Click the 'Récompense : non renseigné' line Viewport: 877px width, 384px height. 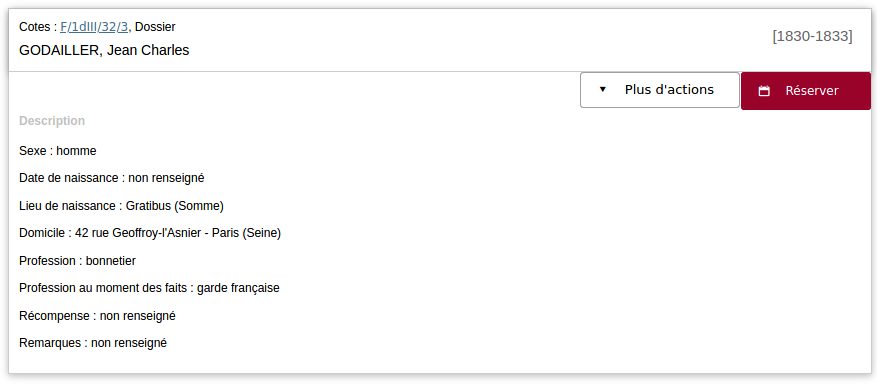(x=97, y=316)
